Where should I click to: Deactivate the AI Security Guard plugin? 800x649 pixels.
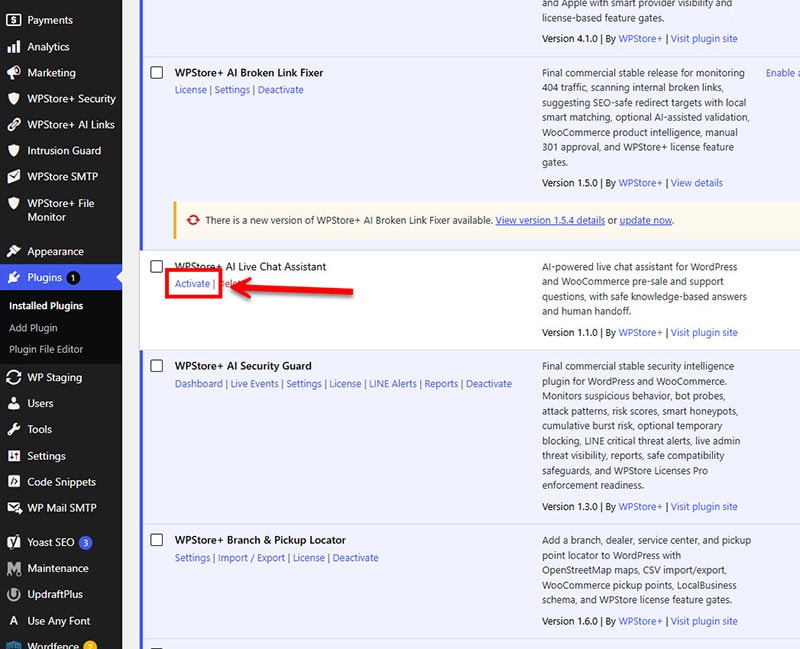[x=489, y=384]
